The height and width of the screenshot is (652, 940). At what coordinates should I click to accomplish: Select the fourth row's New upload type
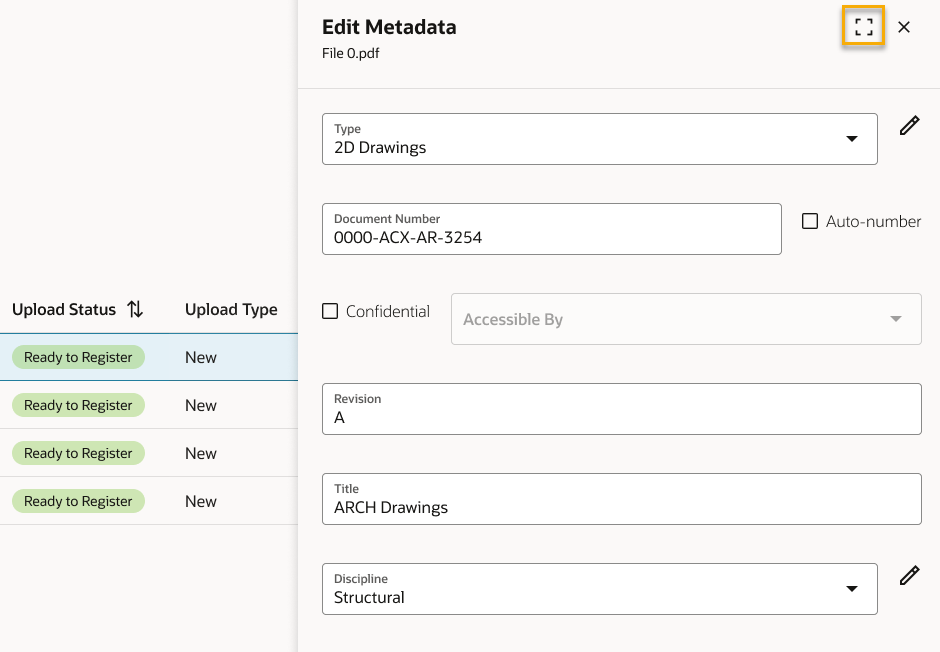tap(201, 501)
